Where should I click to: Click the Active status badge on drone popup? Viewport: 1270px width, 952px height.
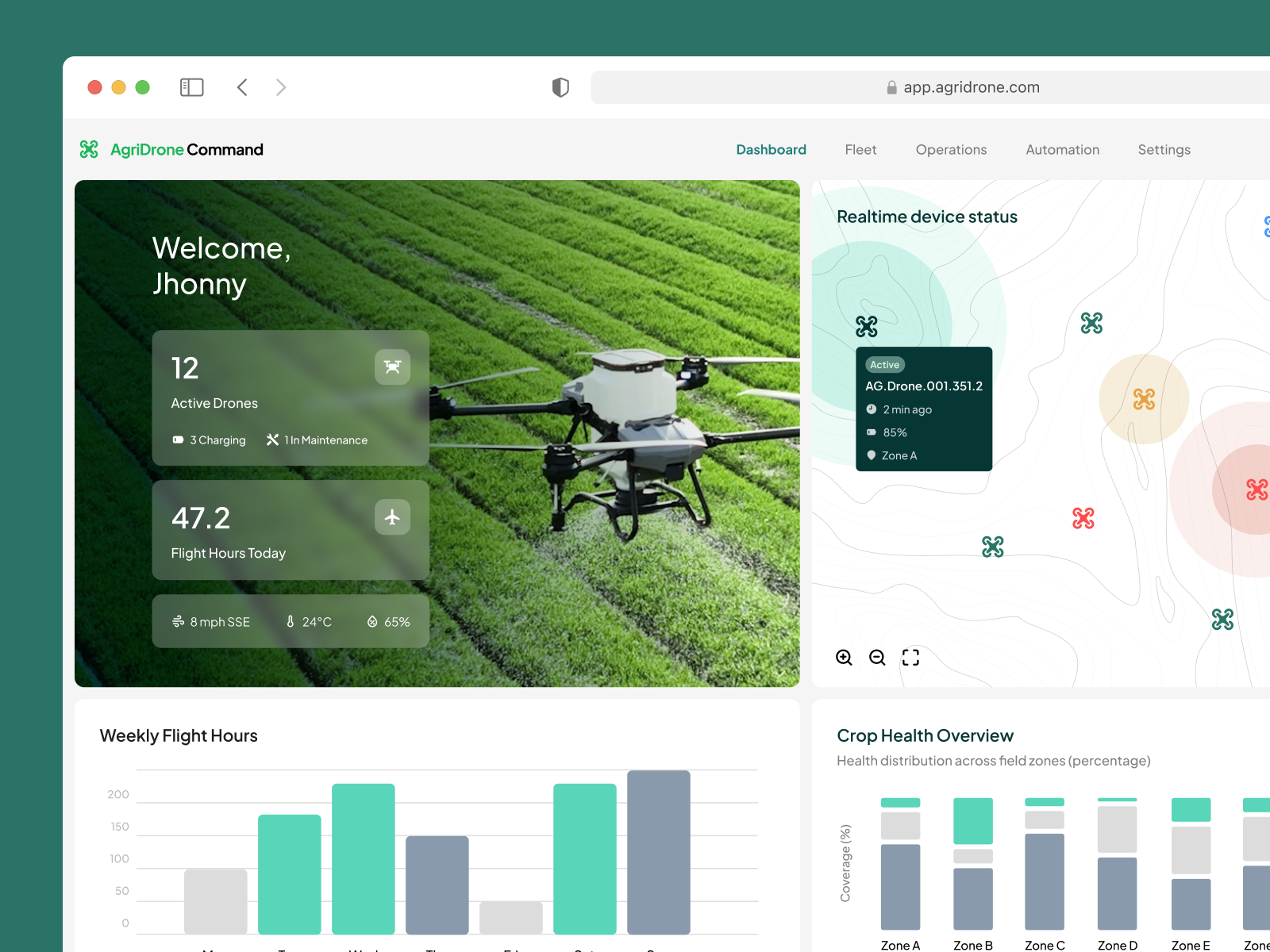click(x=884, y=364)
